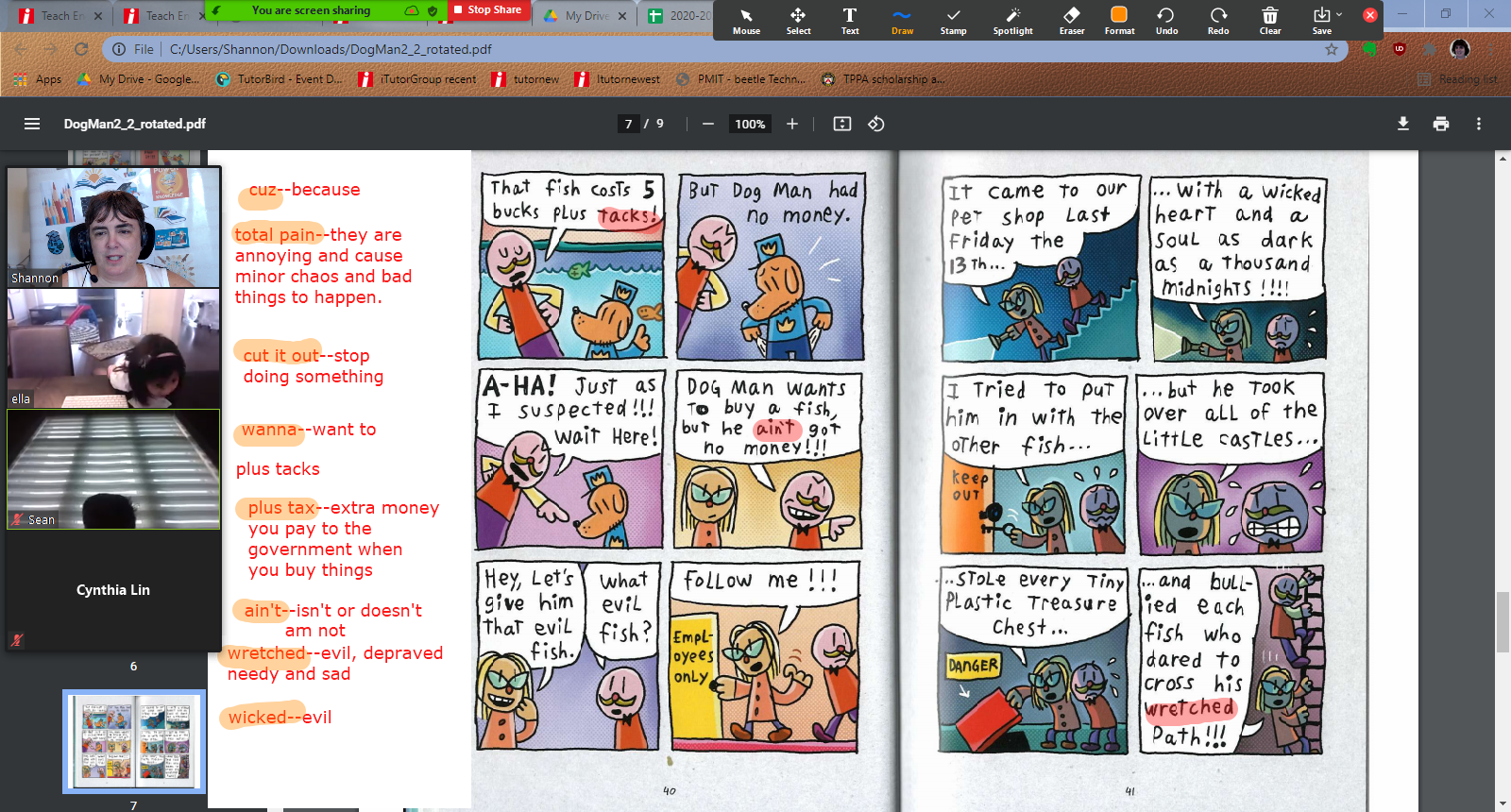Open the PDF viewer more actions menu

coord(1479,124)
